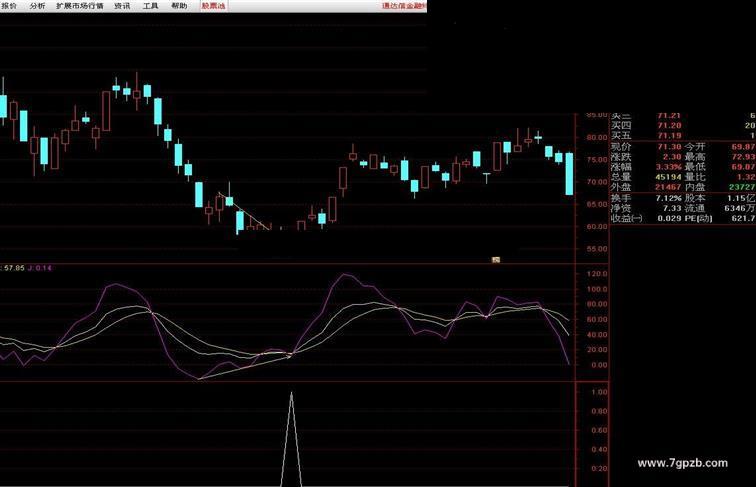Select the 今开 value 69.87
The height and width of the screenshot is (487, 756).
click(x=743, y=147)
